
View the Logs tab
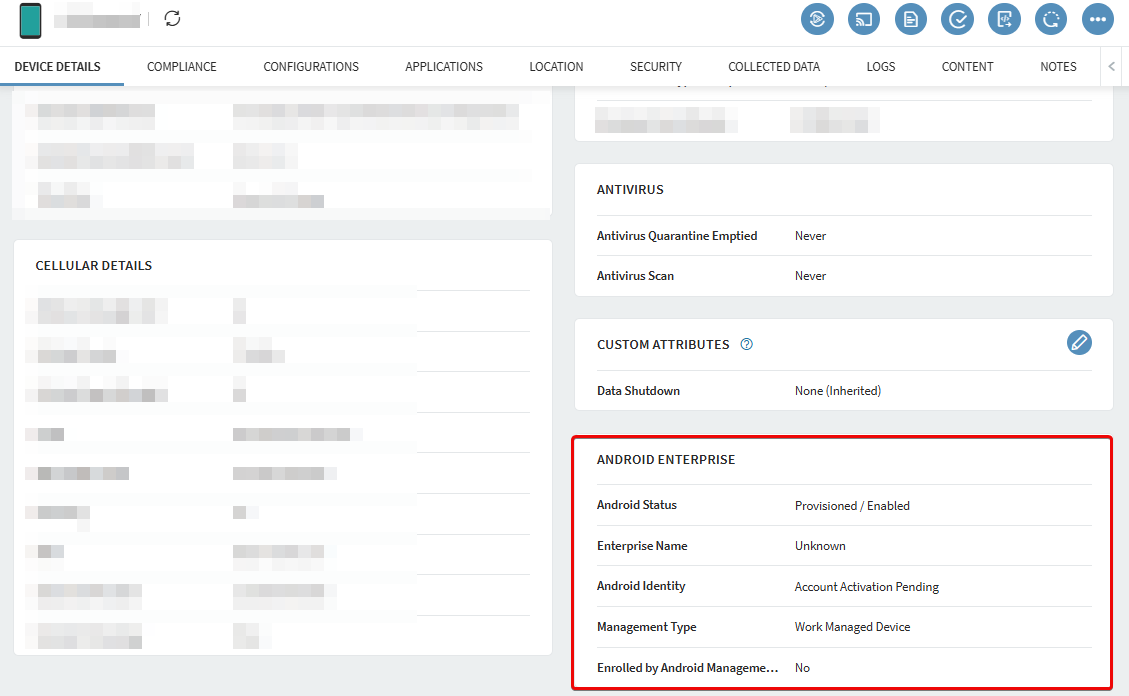[881, 67]
